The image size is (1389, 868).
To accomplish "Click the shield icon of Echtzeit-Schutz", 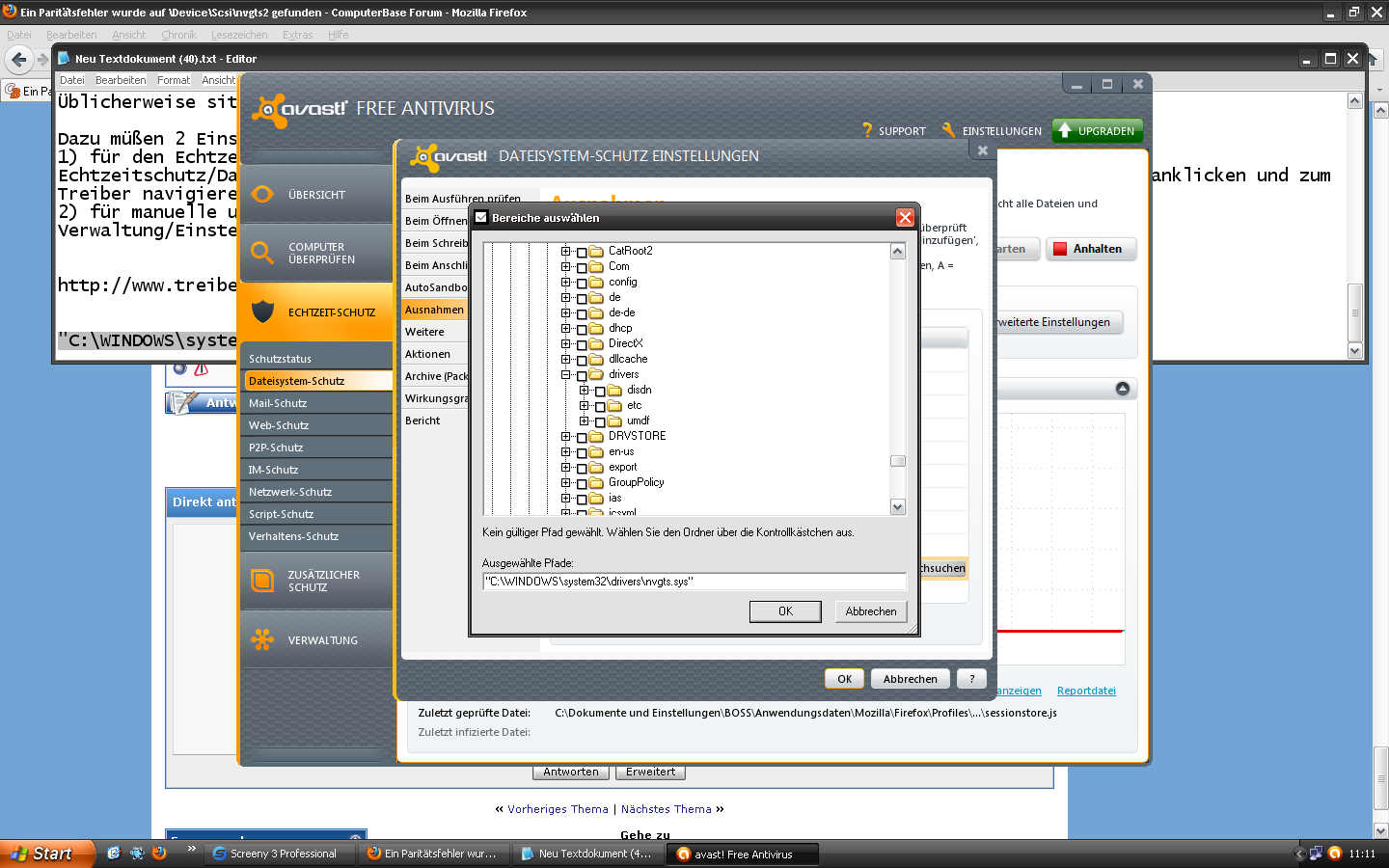I will (x=262, y=312).
